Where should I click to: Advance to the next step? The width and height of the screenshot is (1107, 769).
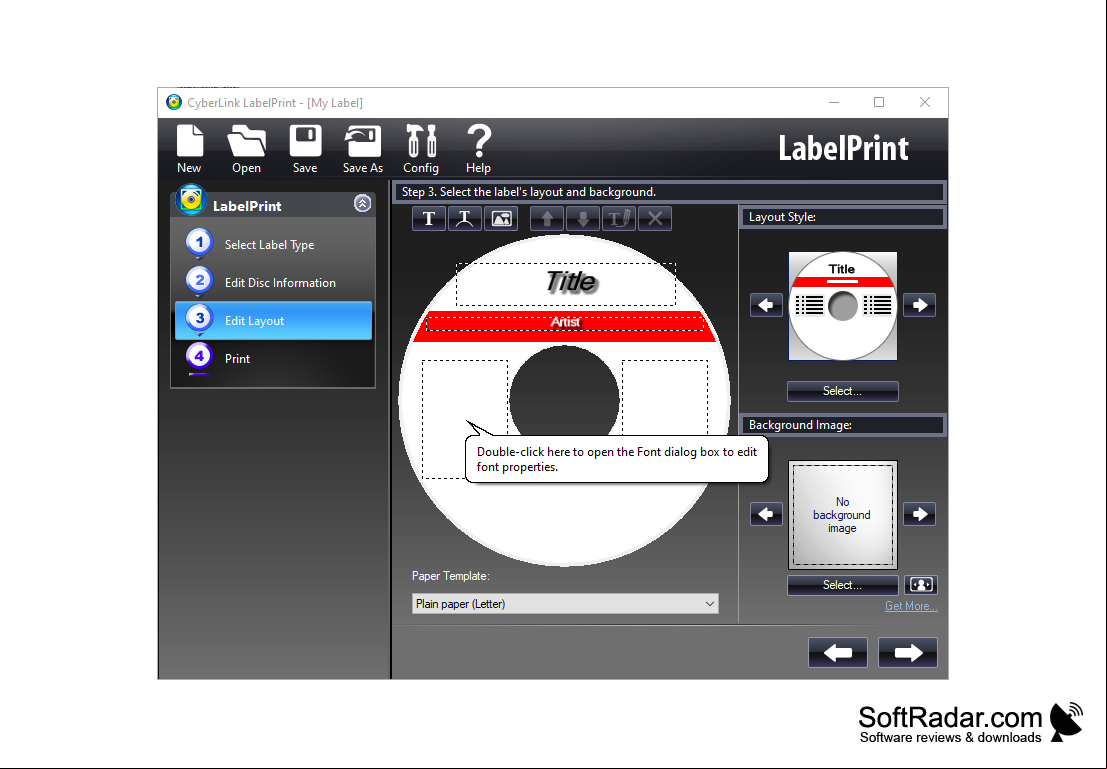pos(908,652)
